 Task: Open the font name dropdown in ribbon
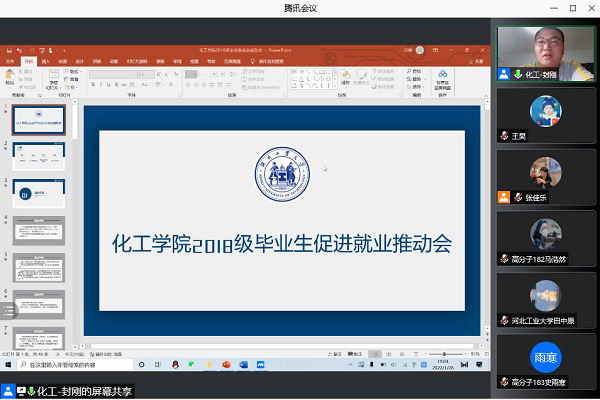133,72
